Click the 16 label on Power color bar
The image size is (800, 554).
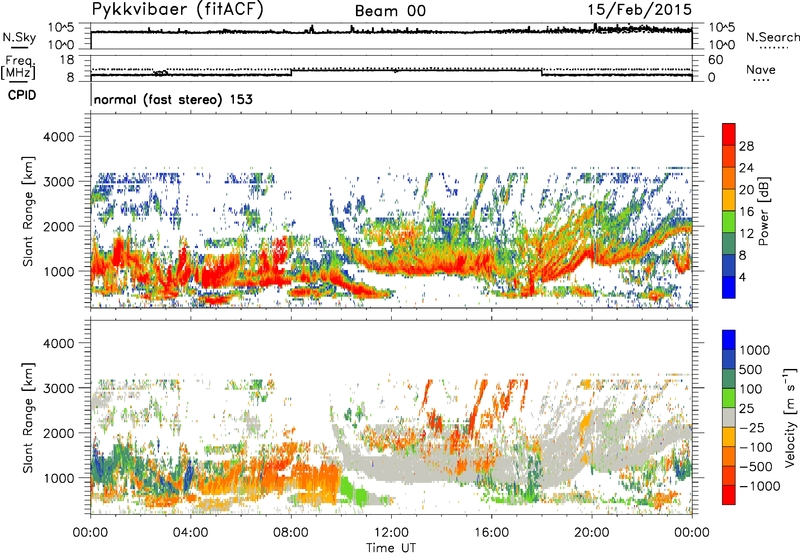point(746,212)
